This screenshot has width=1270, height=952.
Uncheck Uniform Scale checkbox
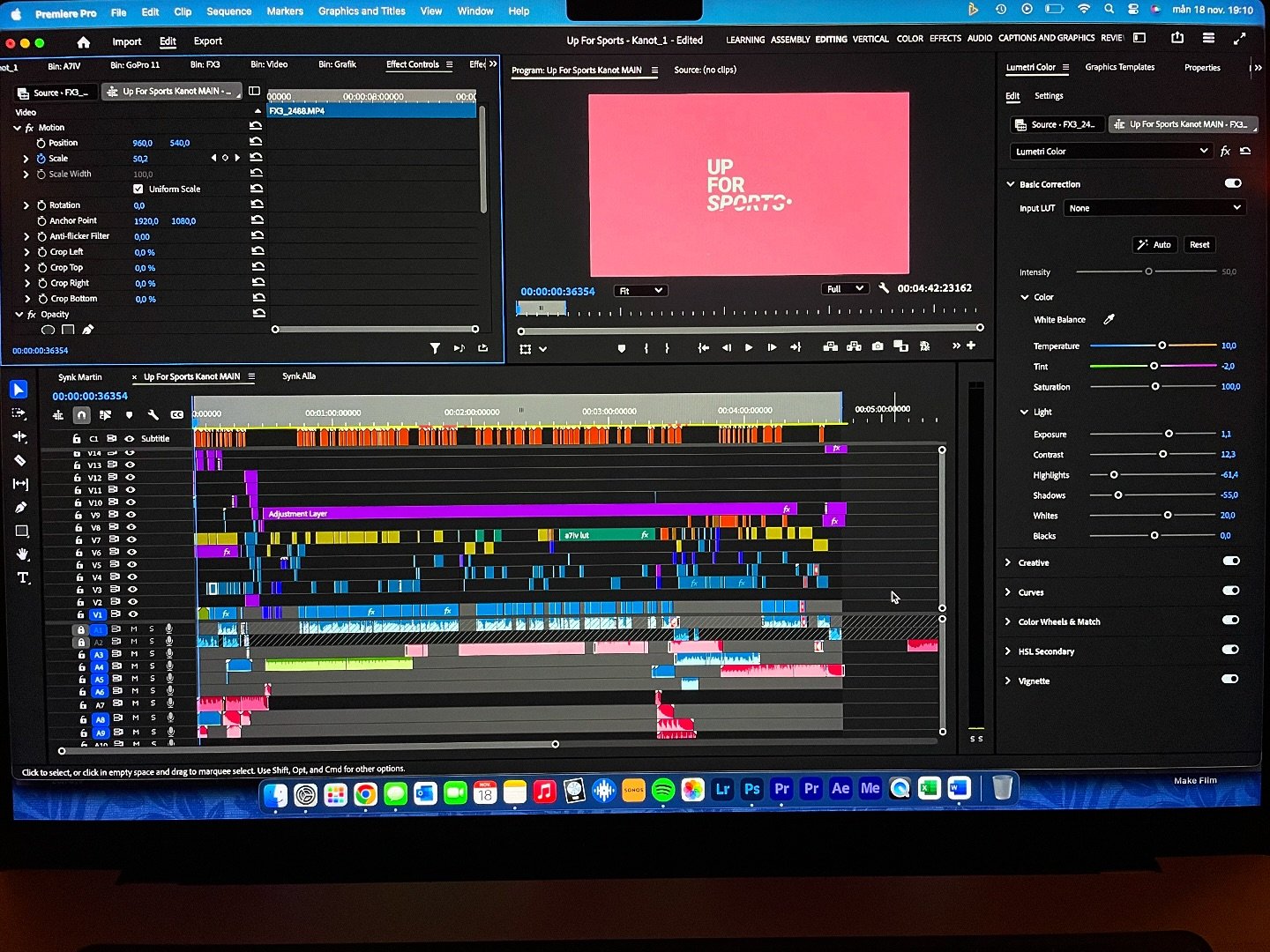pos(138,189)
